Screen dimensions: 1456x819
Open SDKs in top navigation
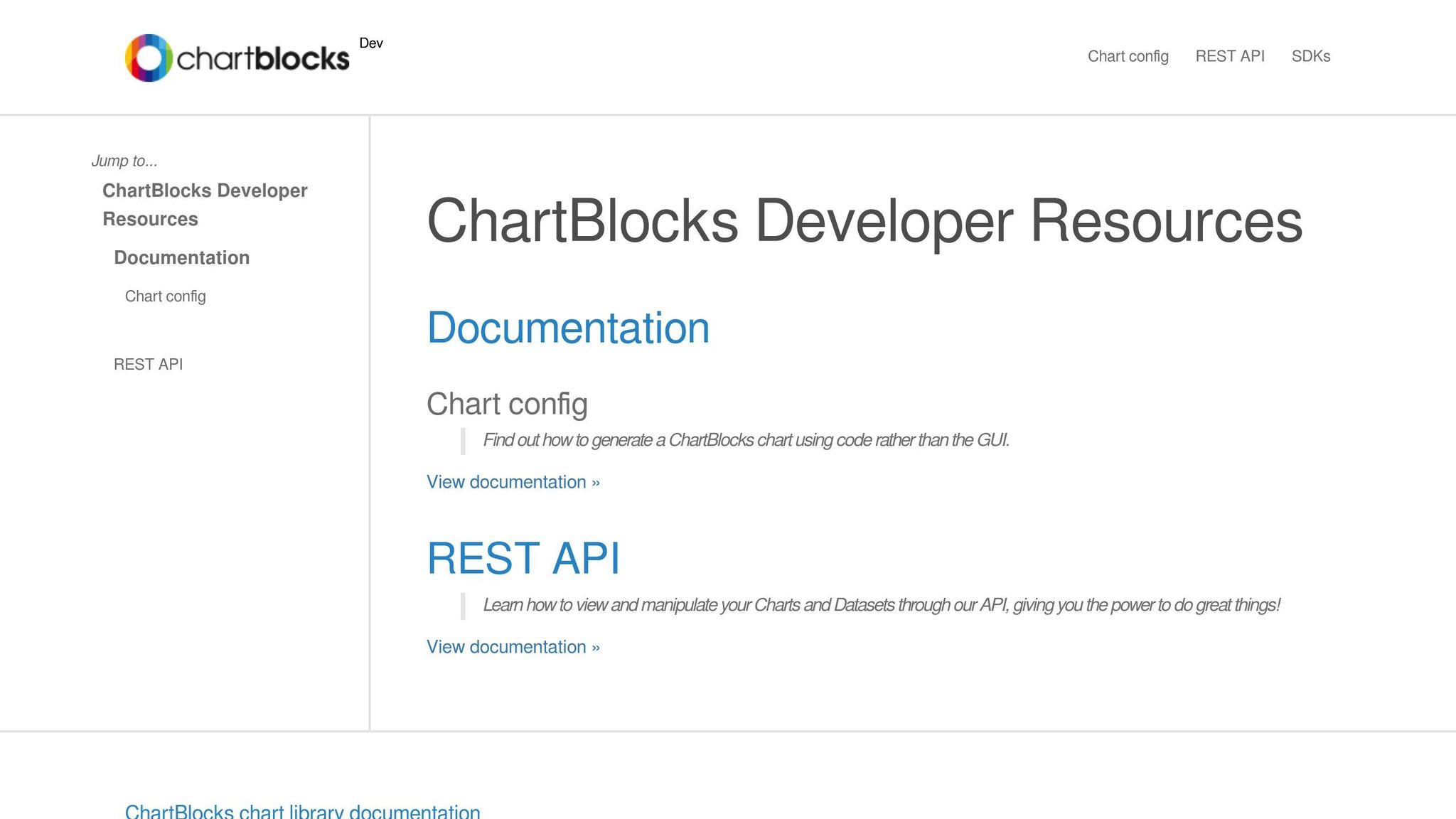point(1311,56)
